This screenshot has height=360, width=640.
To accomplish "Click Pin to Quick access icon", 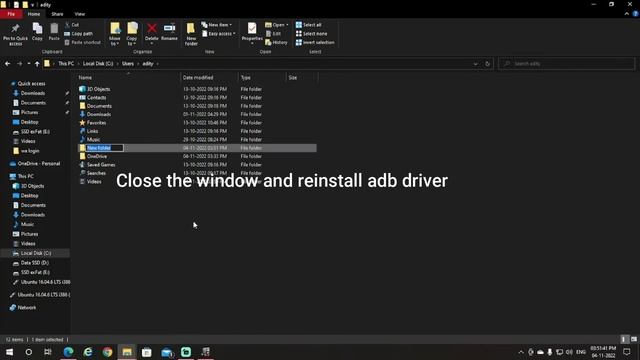I will pos(16,29).
